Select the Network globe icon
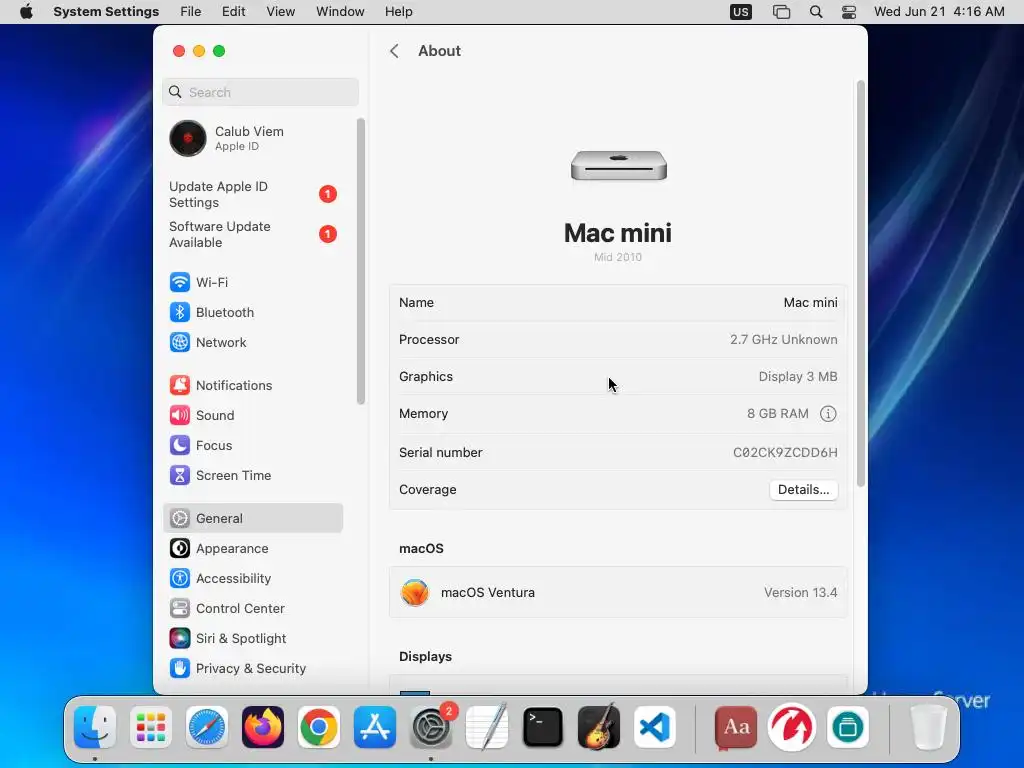The width and height of the screenshot is (1024, 768). (x=180, y=342)
